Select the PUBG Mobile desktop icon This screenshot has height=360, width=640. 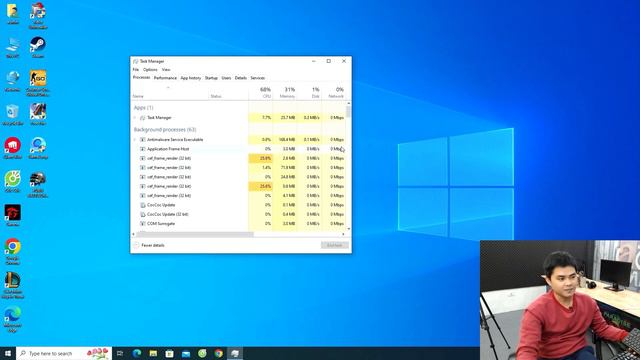click(x=38, y=184)
